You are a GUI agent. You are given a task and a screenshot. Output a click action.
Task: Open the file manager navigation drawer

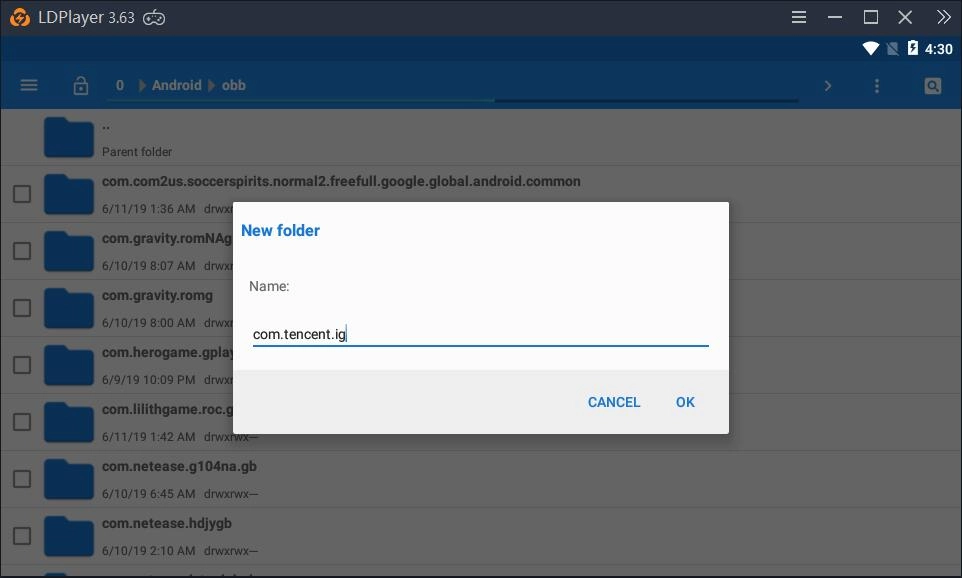(28, 84)
